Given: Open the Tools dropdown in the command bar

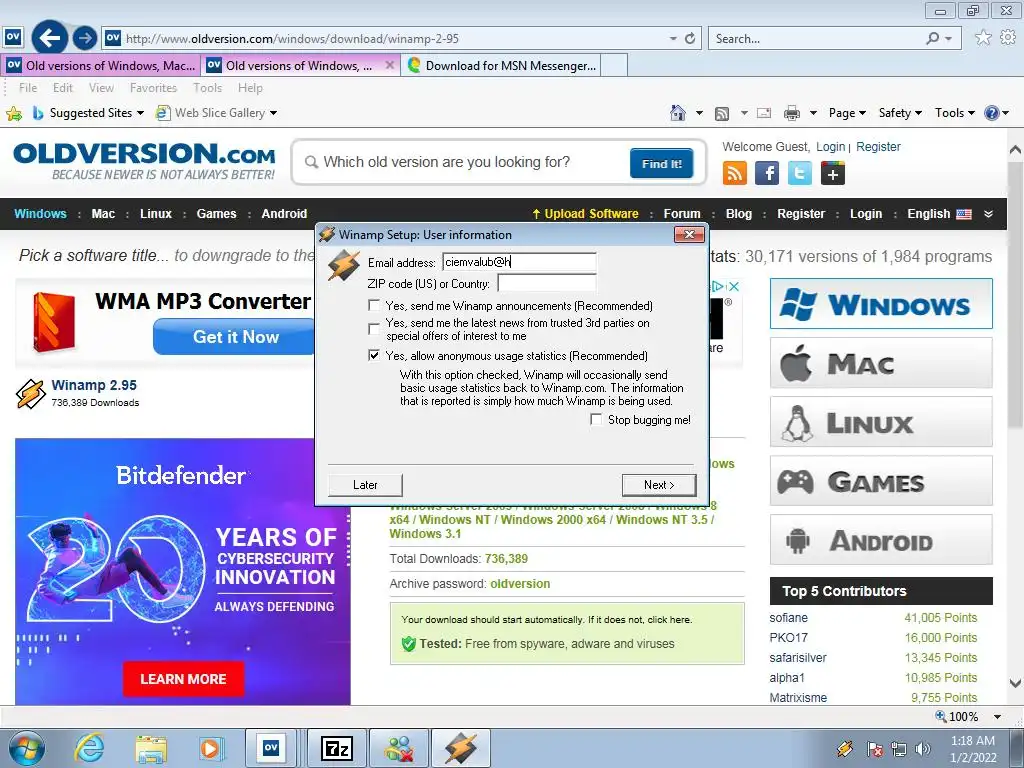Looking at the screenshot, I should pyautogui.click(x=954, y=113).
